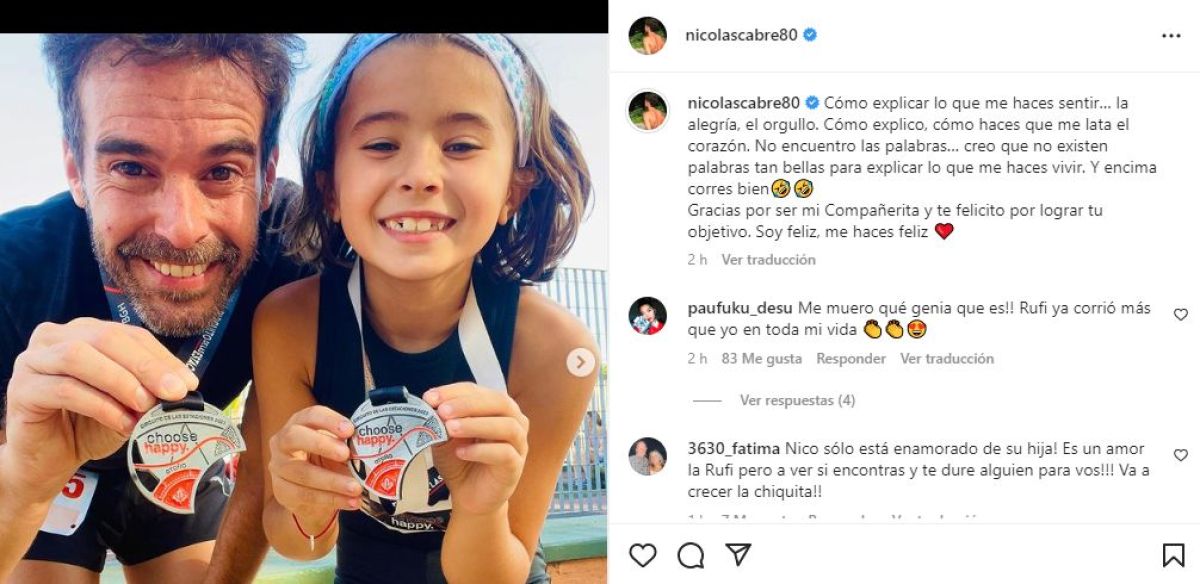Open the three-dot more options menu
This screenshot has height=584, width=1200.
[1171, 35]
